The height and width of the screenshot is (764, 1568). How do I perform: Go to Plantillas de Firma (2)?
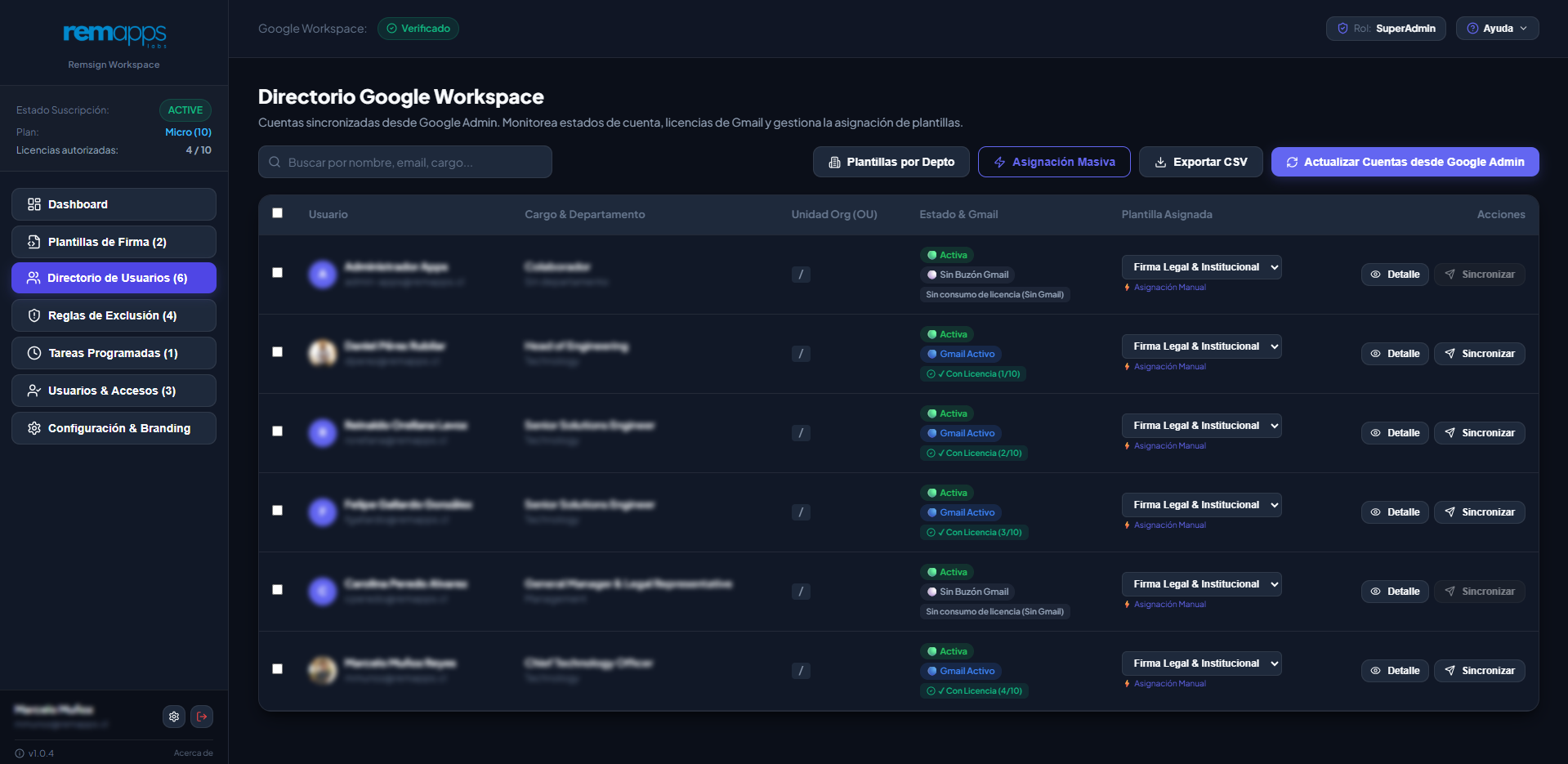tap(114, 242)
